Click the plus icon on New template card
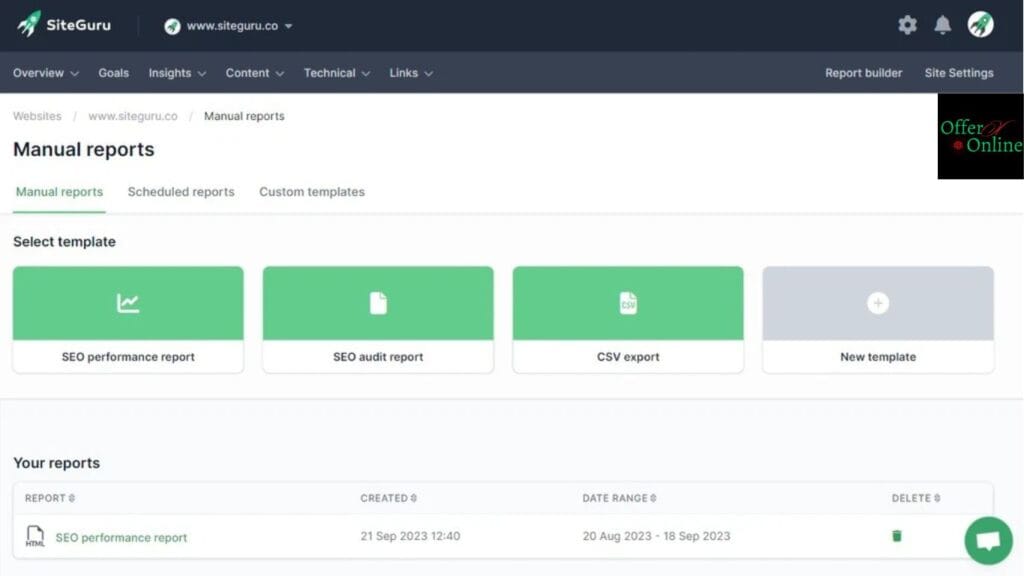Viewport: 1024px width, 576px height. click(x=878, y=303)
